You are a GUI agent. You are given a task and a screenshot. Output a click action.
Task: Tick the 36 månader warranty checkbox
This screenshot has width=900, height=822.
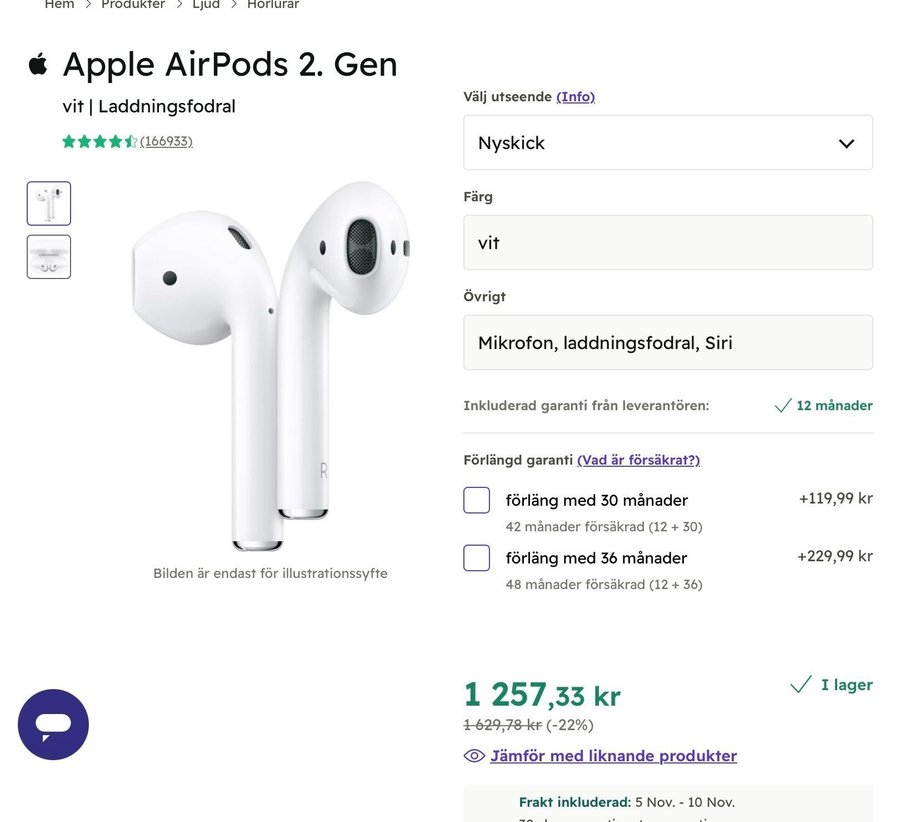476,558
